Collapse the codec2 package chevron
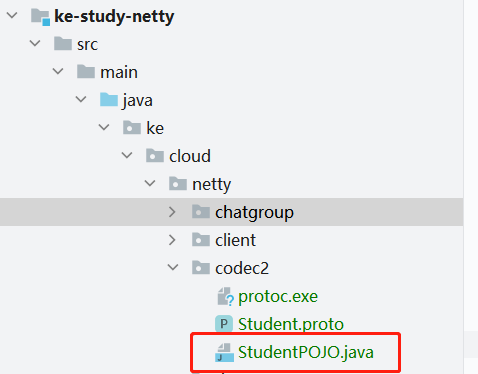Screen dimensions: 478x374 173,267
